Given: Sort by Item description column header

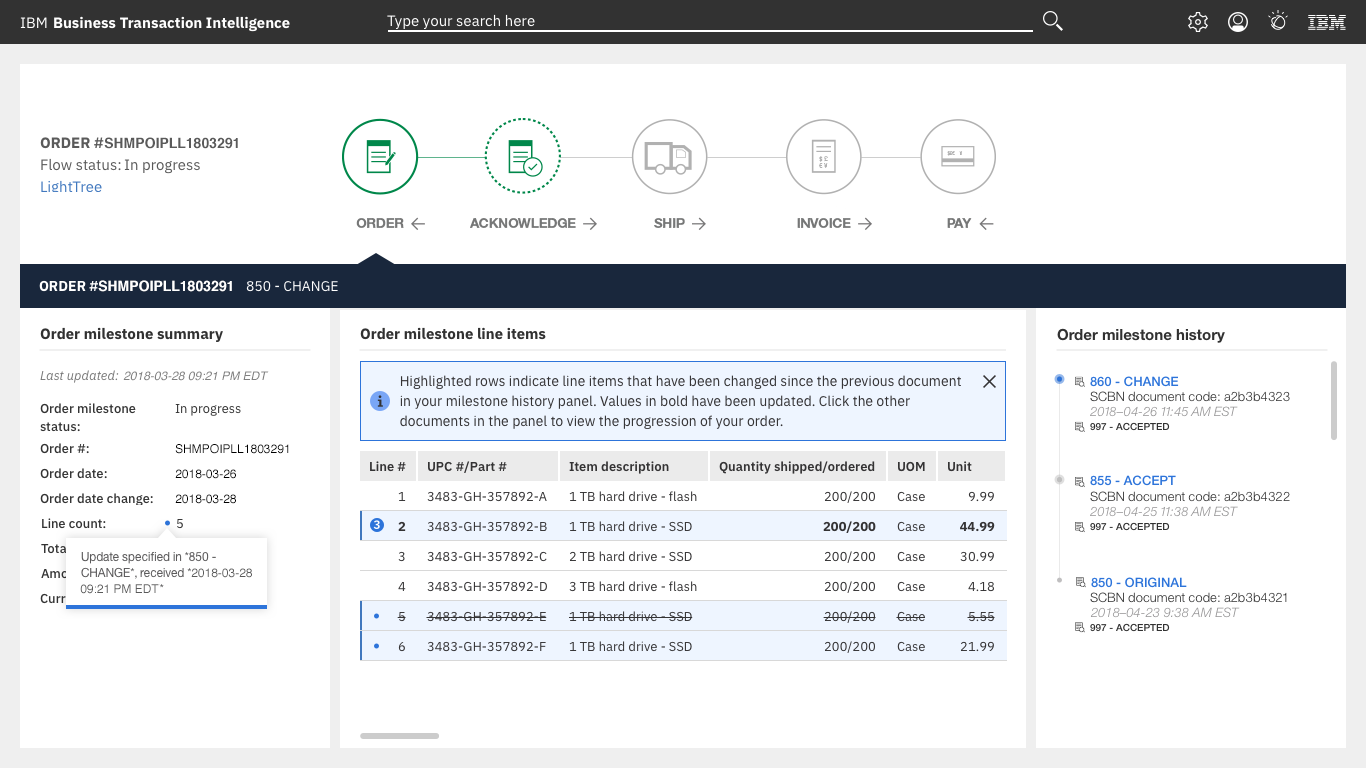Looking at the screenshot, I should coord(634,466).
